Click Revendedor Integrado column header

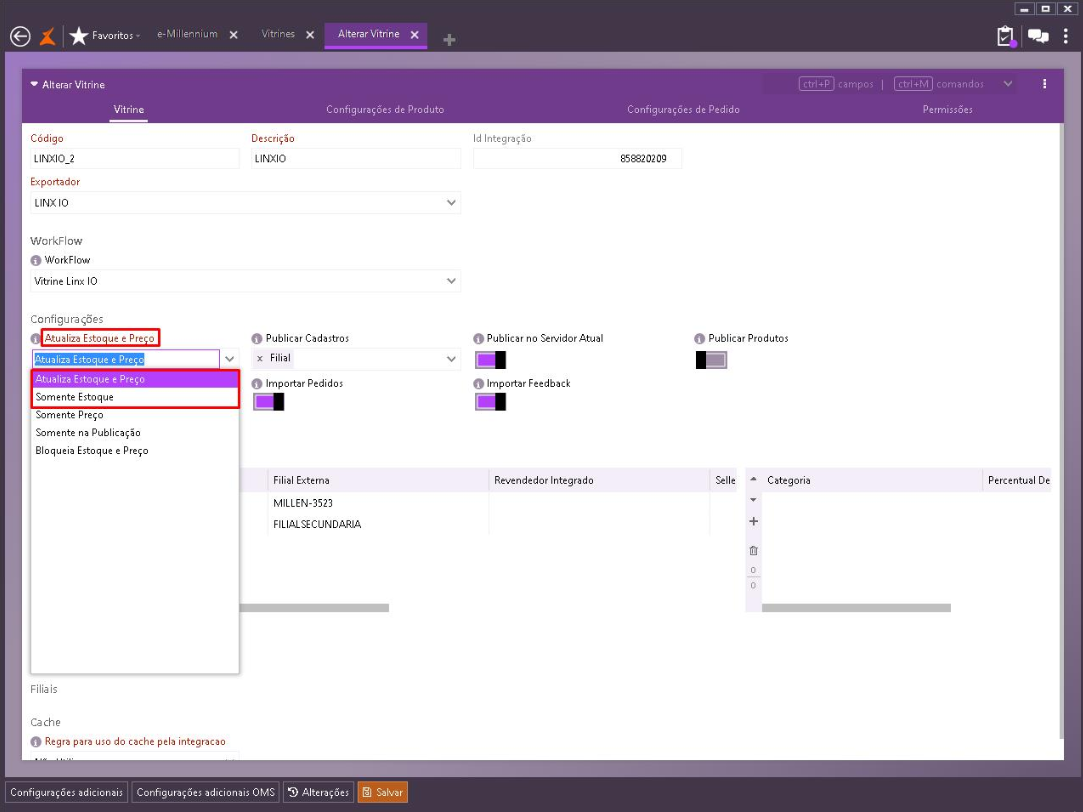click(599, 480)
